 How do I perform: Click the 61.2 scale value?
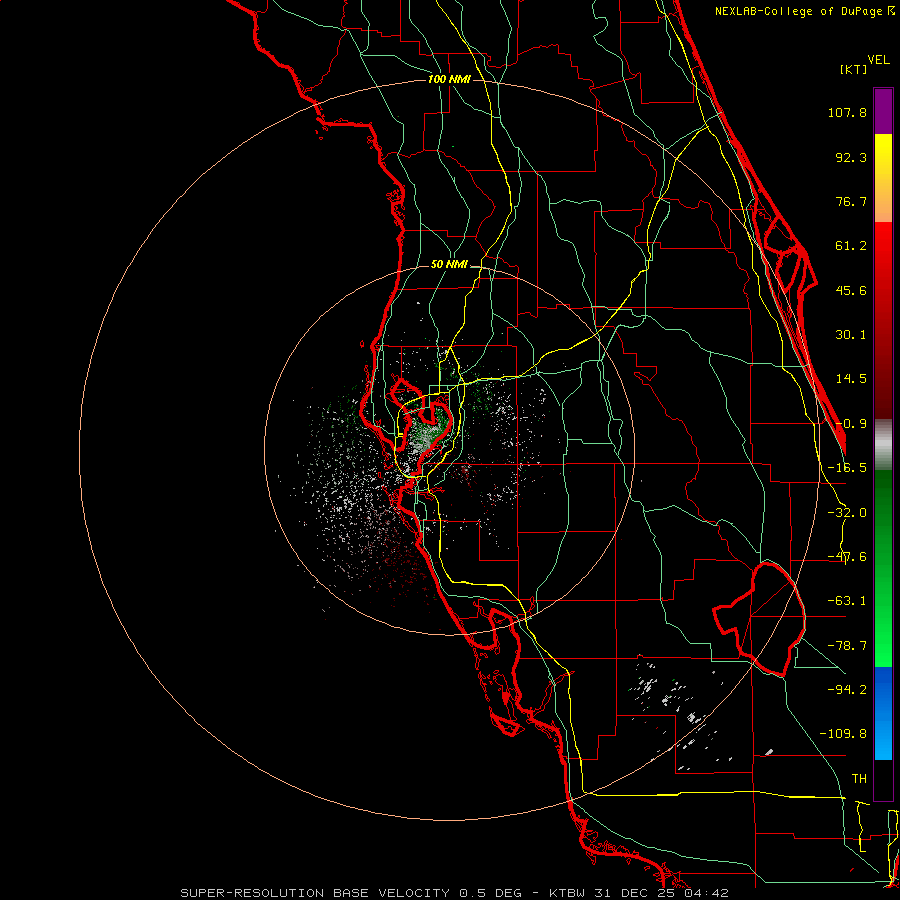pyautogui.click(x=851, y=246)
